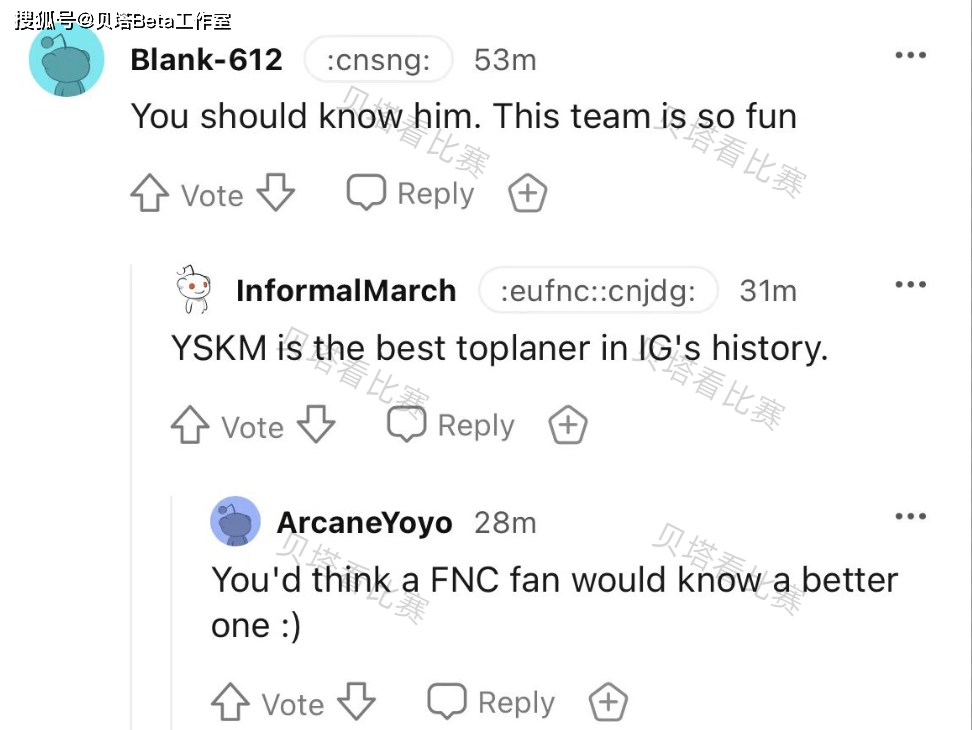Upvote InformalMarch's comment about YSKM
Image resolution: width=972 pixels, height=730 pixels.
point(190,426)
